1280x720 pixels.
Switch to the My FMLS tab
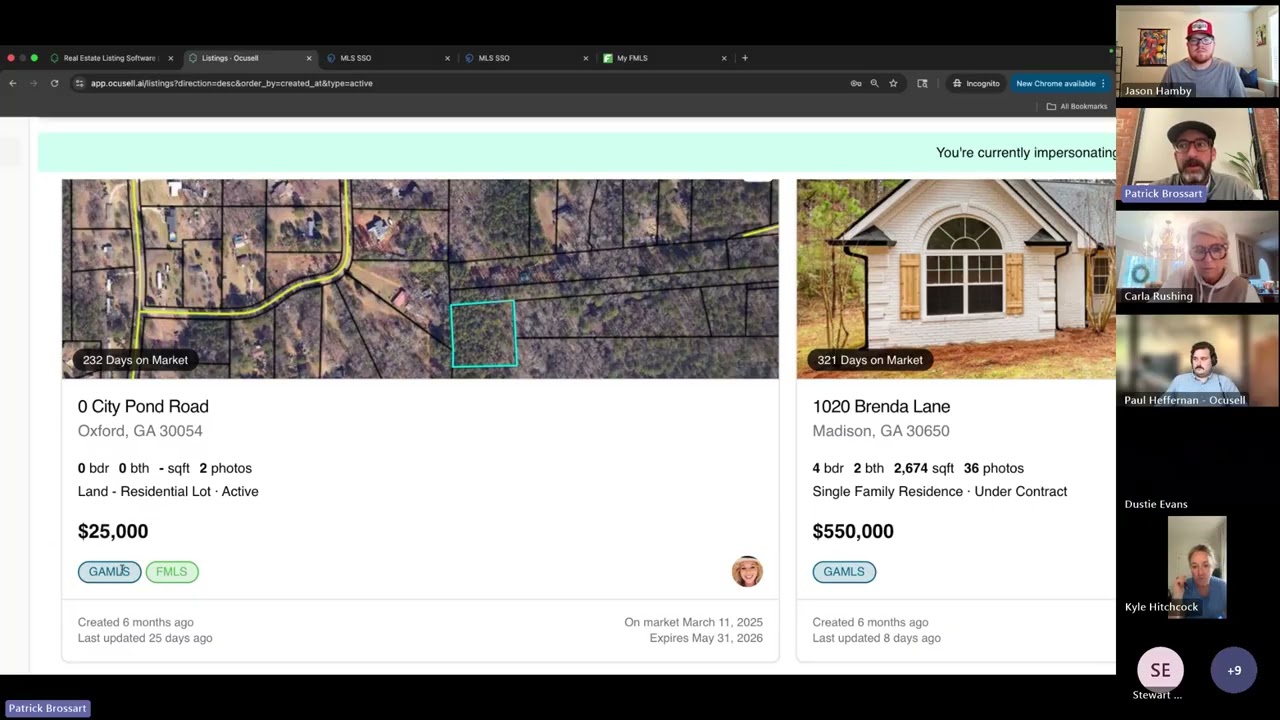click(662, 58)
